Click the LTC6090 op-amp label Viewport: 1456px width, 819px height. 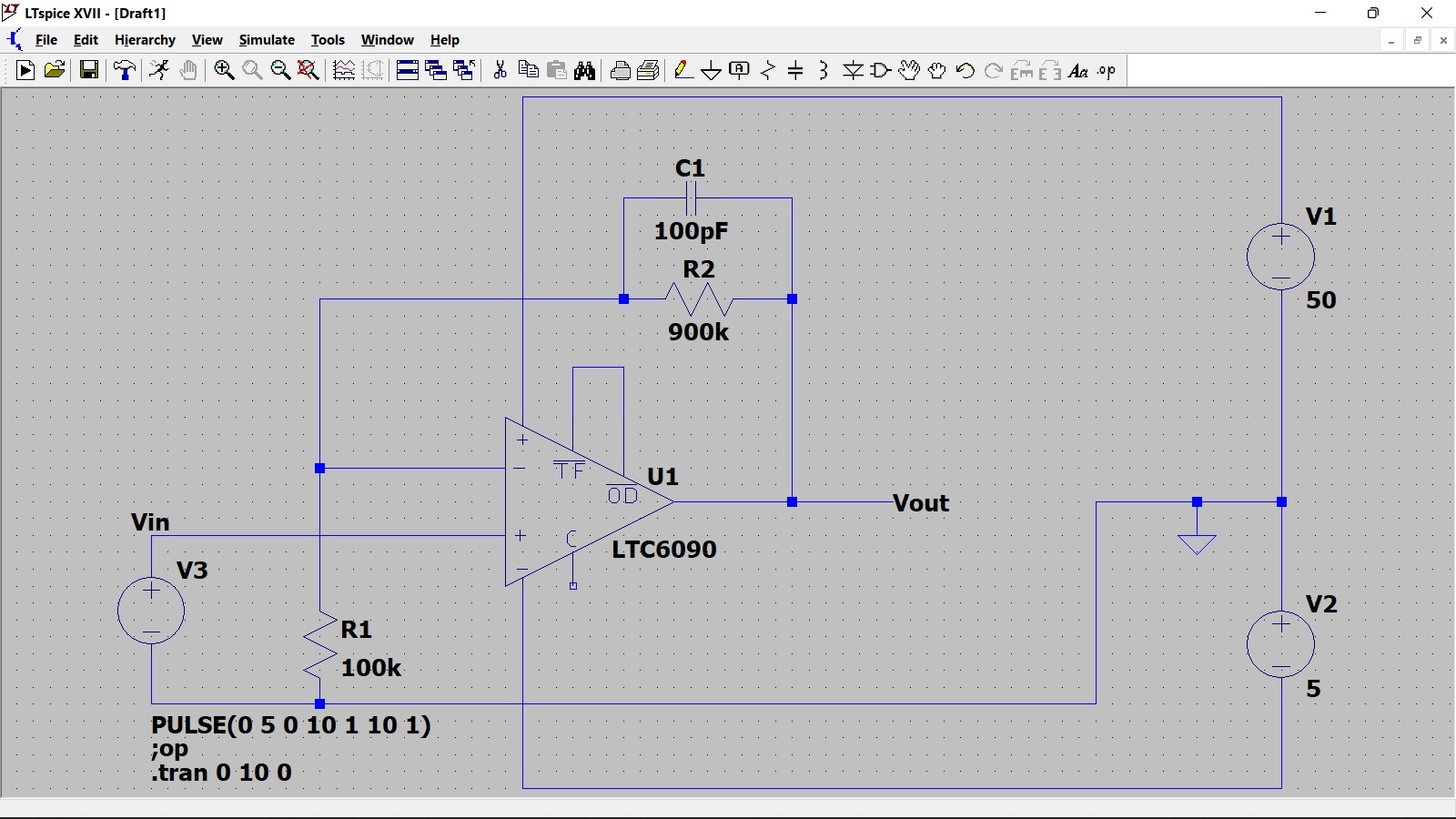[664, 549]
